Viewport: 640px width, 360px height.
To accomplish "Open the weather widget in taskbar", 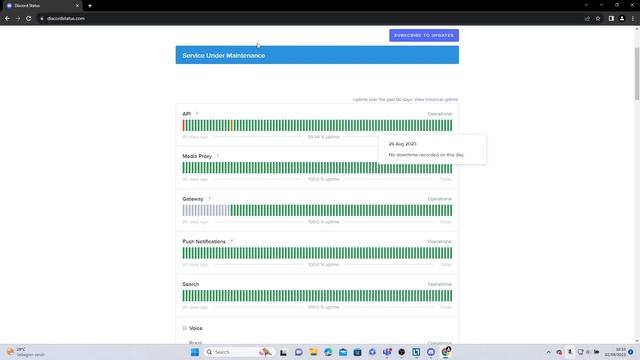I will click(x=25, y=352).
